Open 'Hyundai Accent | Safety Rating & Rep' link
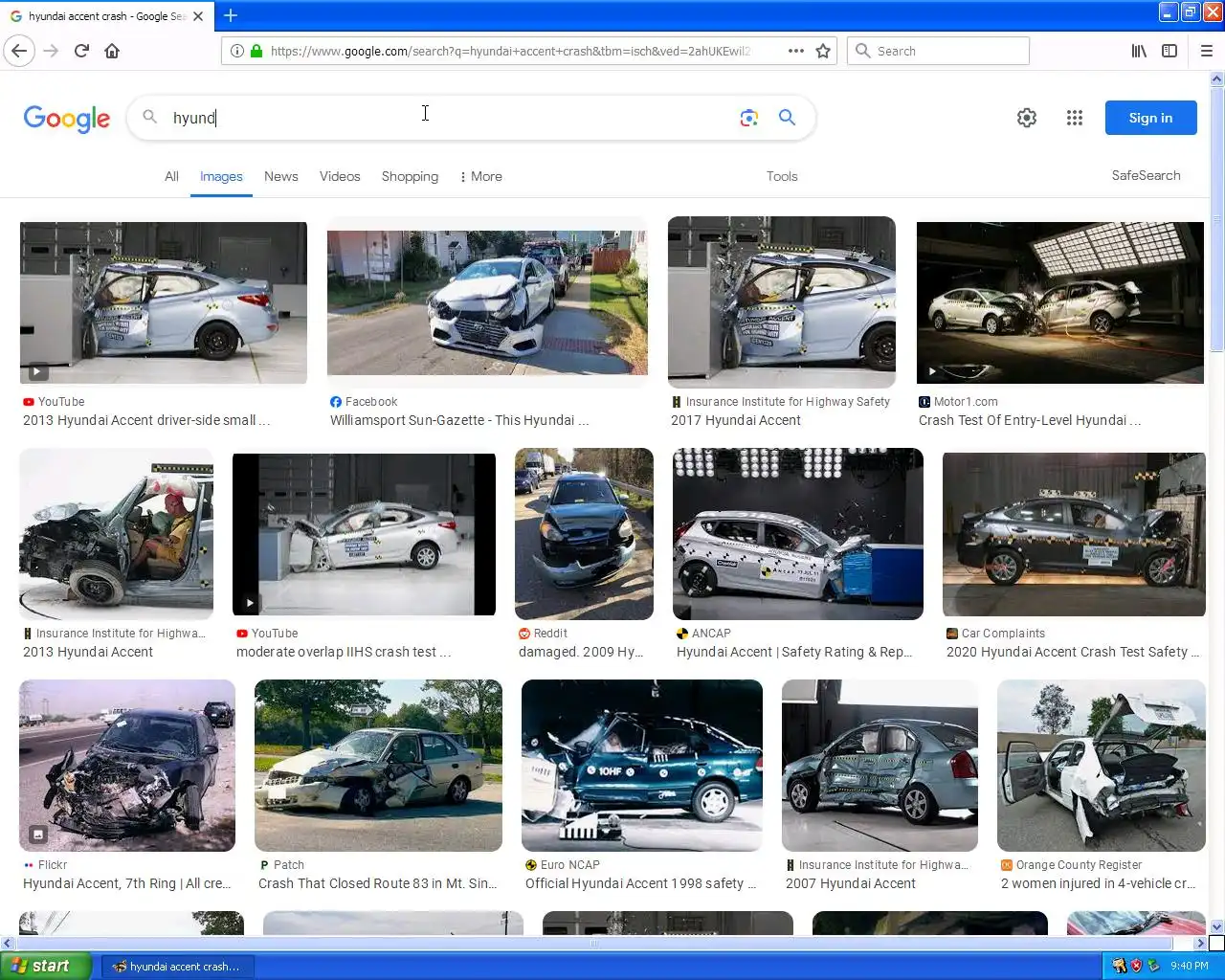The height and width of the screenshot is (980, 1225). pyautogui.click(x=794, y=652)
